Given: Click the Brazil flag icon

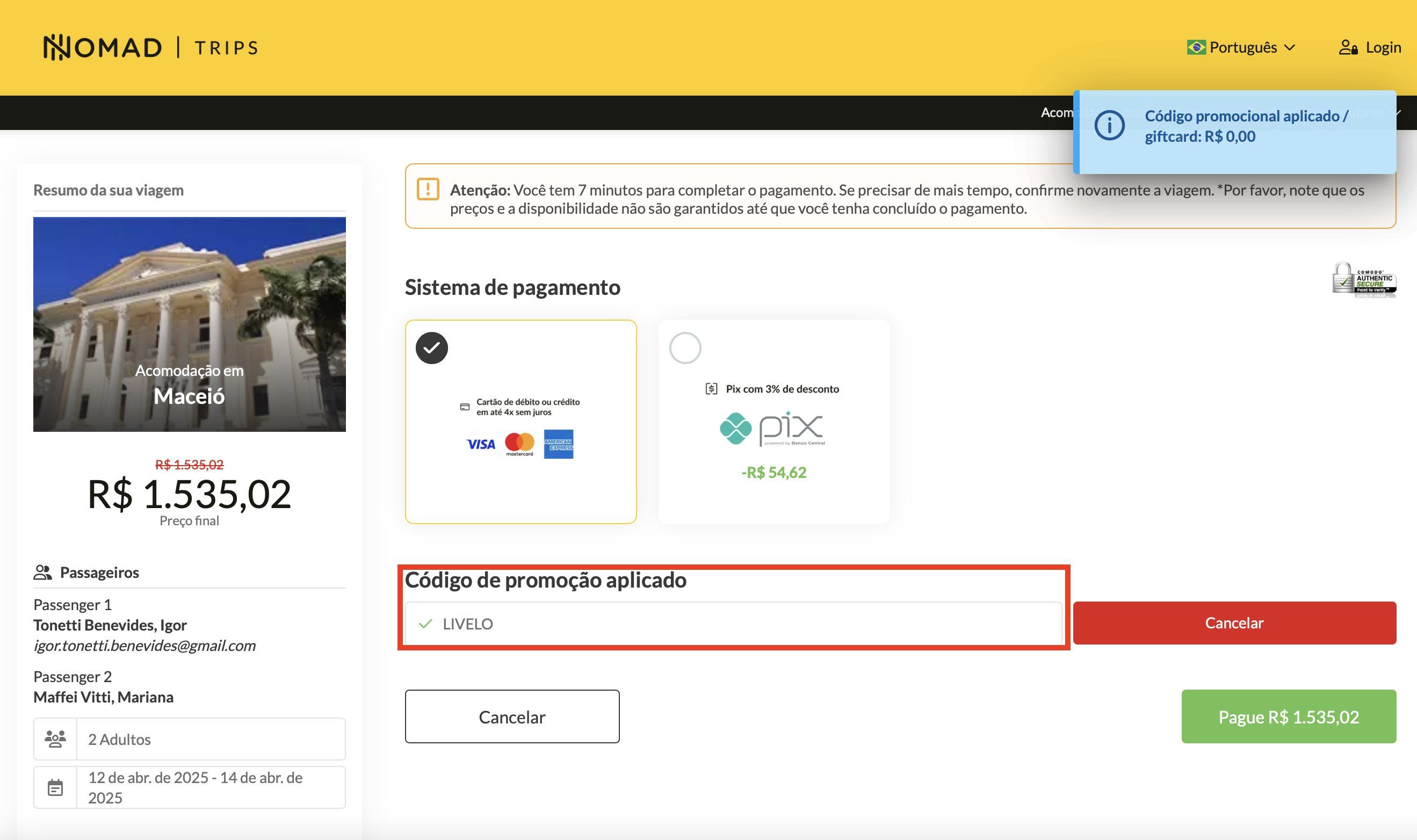Looking at the screenshot, I should click(1196, 48).
